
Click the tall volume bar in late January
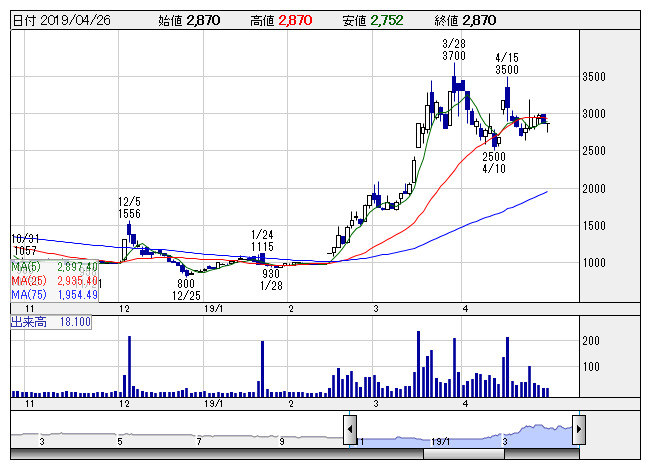pos(262,369)
